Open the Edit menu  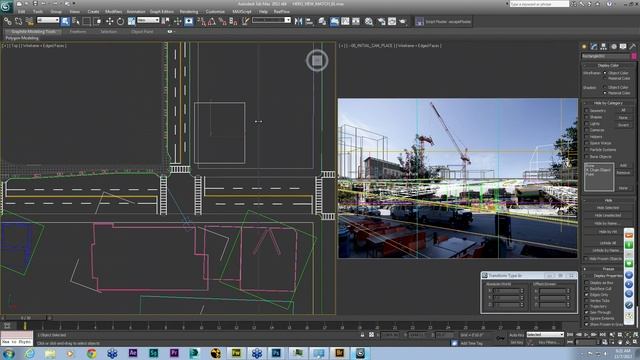21,11
